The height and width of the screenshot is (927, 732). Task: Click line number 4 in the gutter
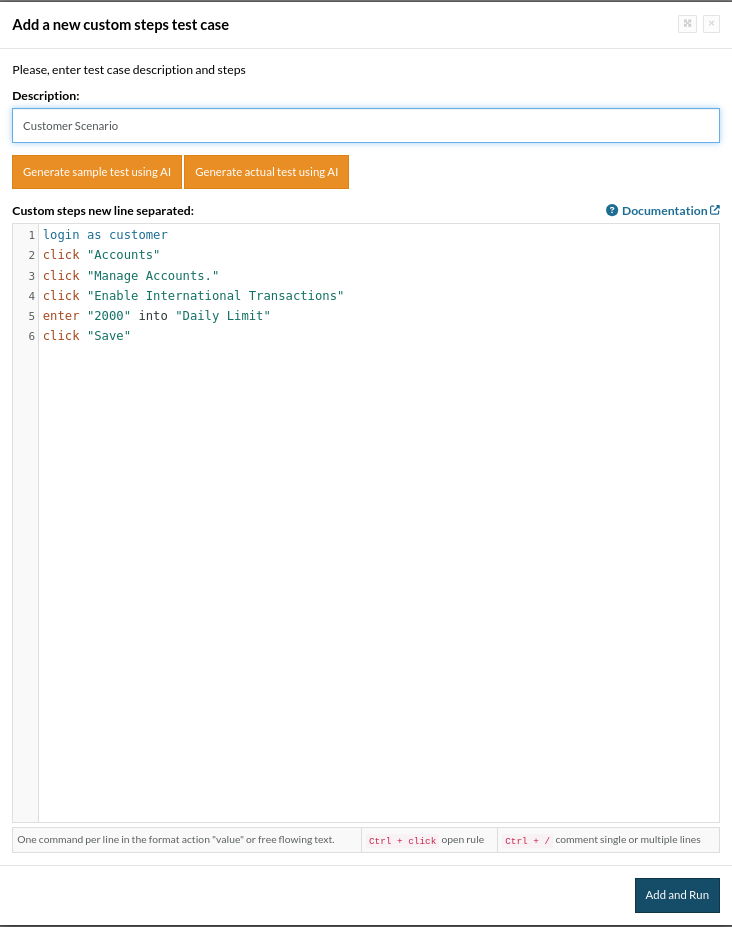(32, 296)
